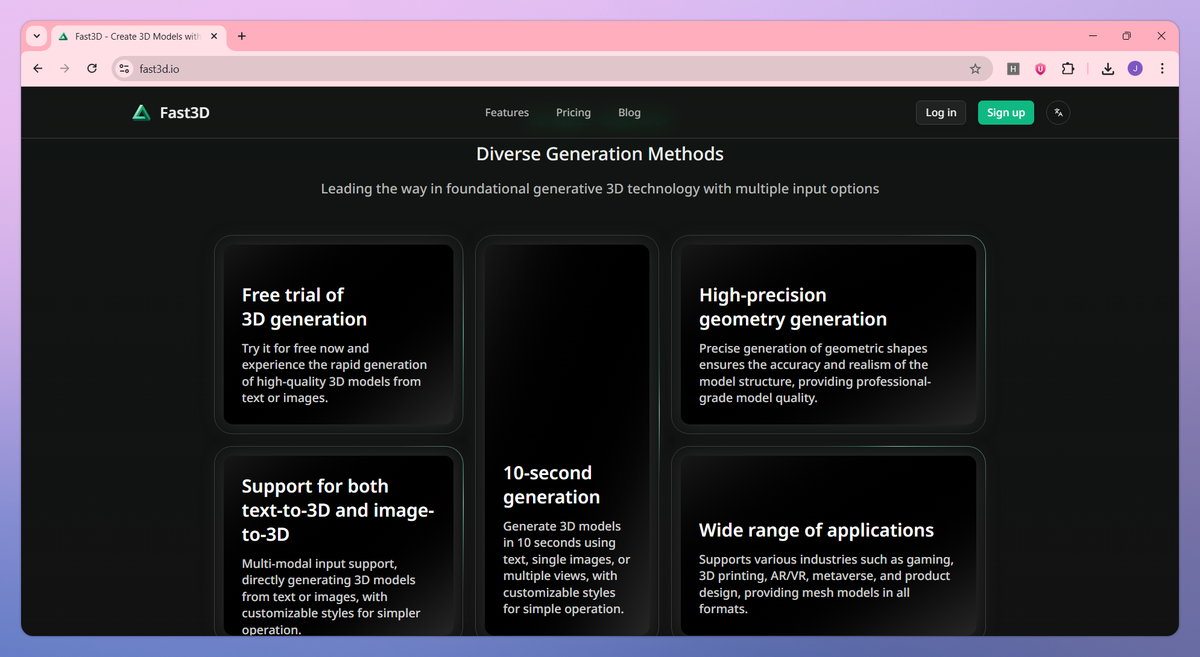1200x657 pixels.
Task: Click the 'Free trial of 3D generation' heading
Action: (304, 307)
